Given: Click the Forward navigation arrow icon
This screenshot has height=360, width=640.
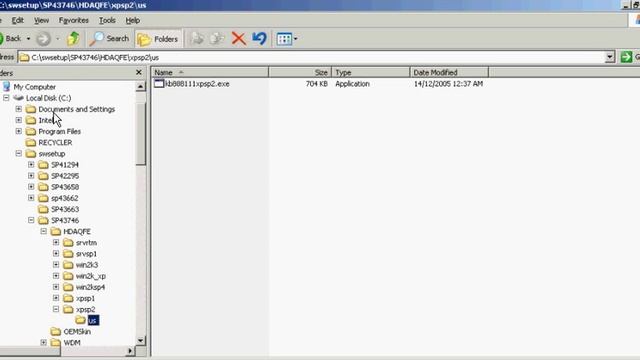Looking at the screenshot, I should (43, 39).
